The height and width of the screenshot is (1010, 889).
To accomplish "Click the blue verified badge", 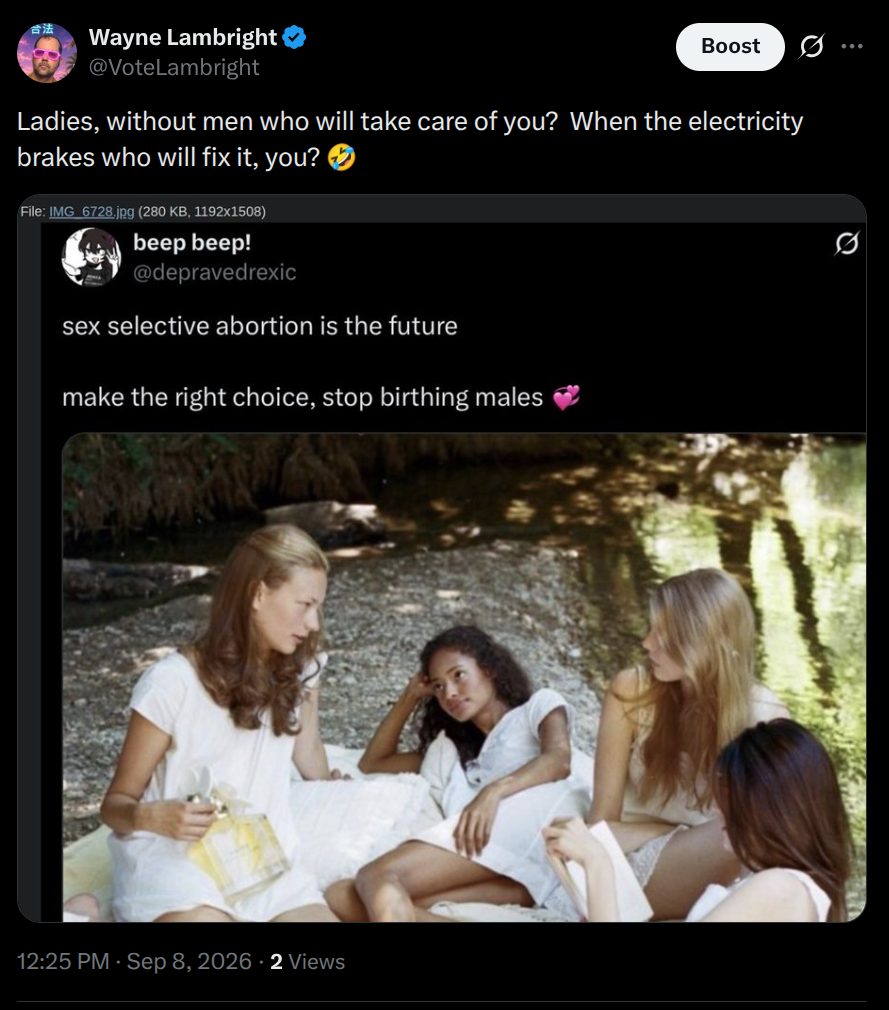I will click(x=294, y=37).
